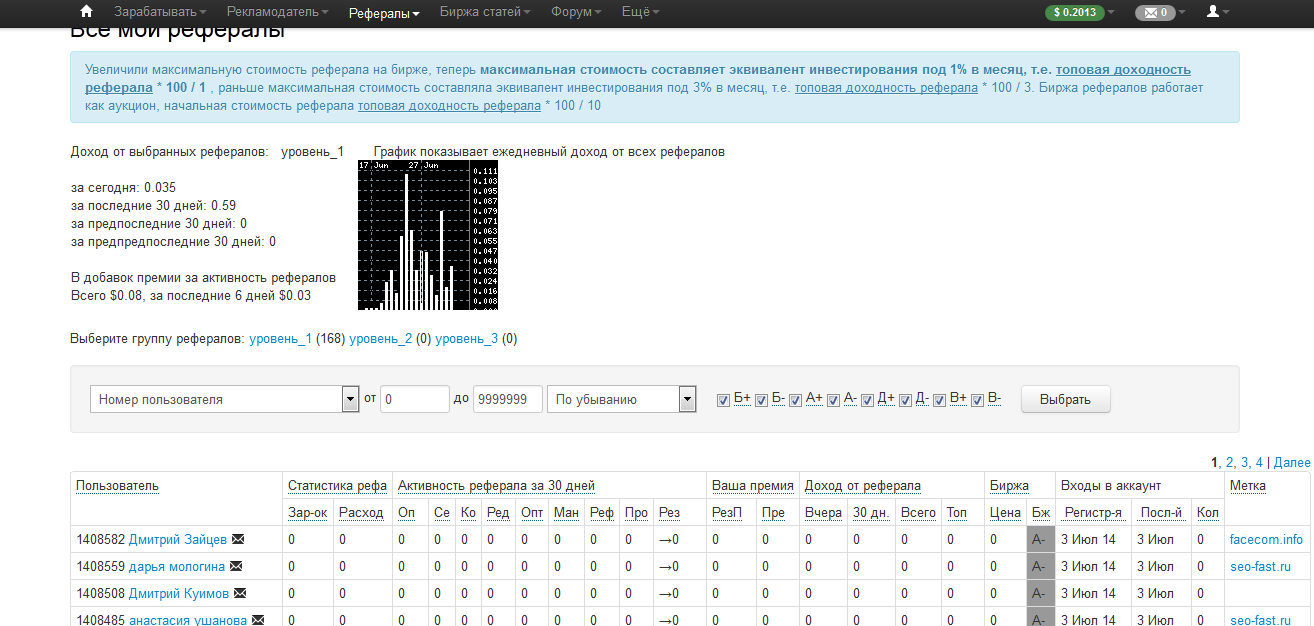Expand the Ещё menu
The height and width of the screenshot is (626, 1314).
point(640,12)
